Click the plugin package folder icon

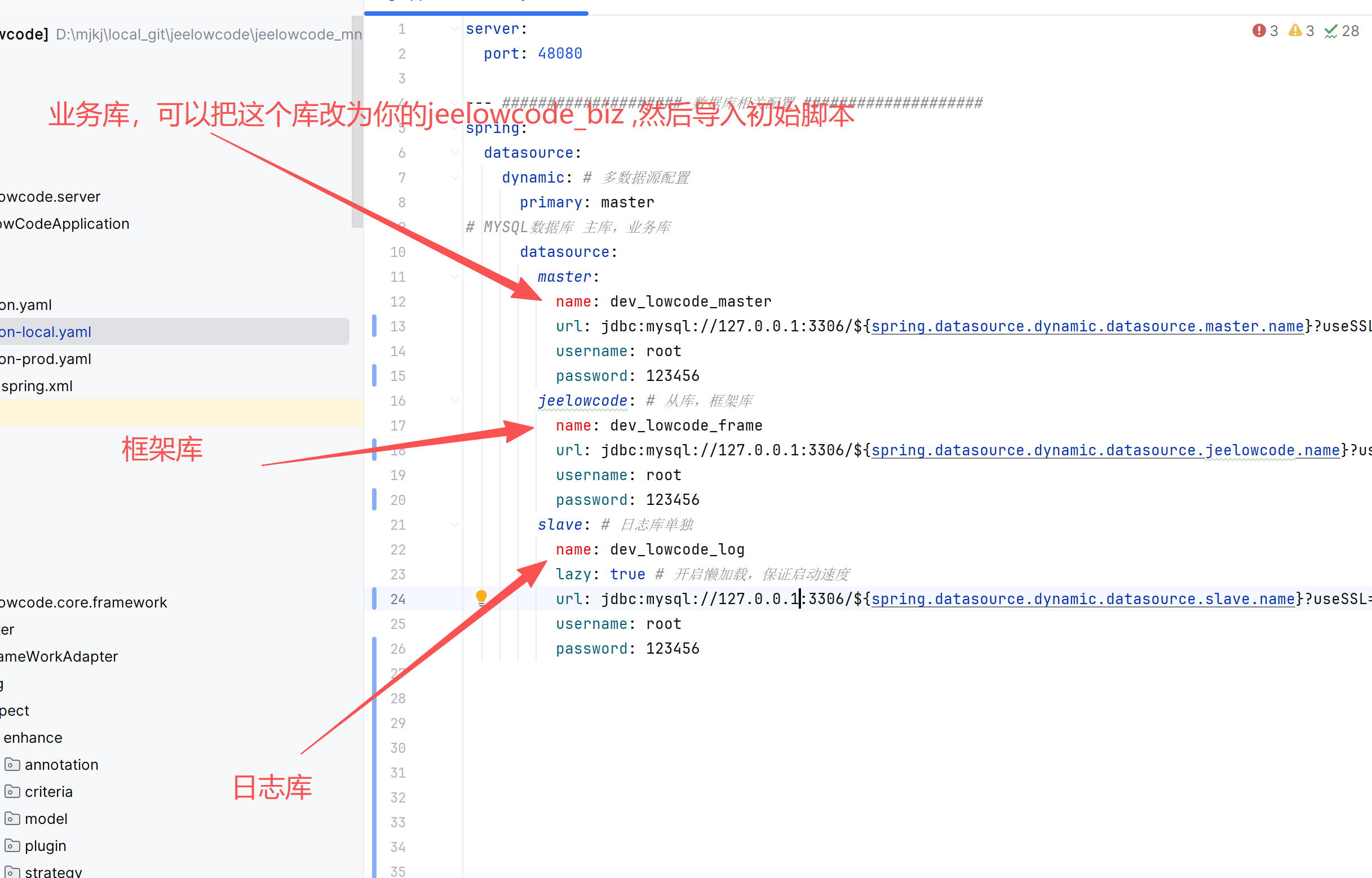(12, 845)
